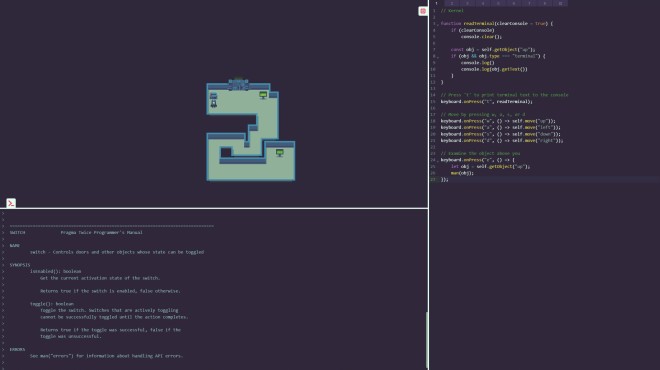Click 'Returns true if the switch is enabled' line
Image resolution: width=660 pixels, height=370 pixels.
[x=110, y=291]
